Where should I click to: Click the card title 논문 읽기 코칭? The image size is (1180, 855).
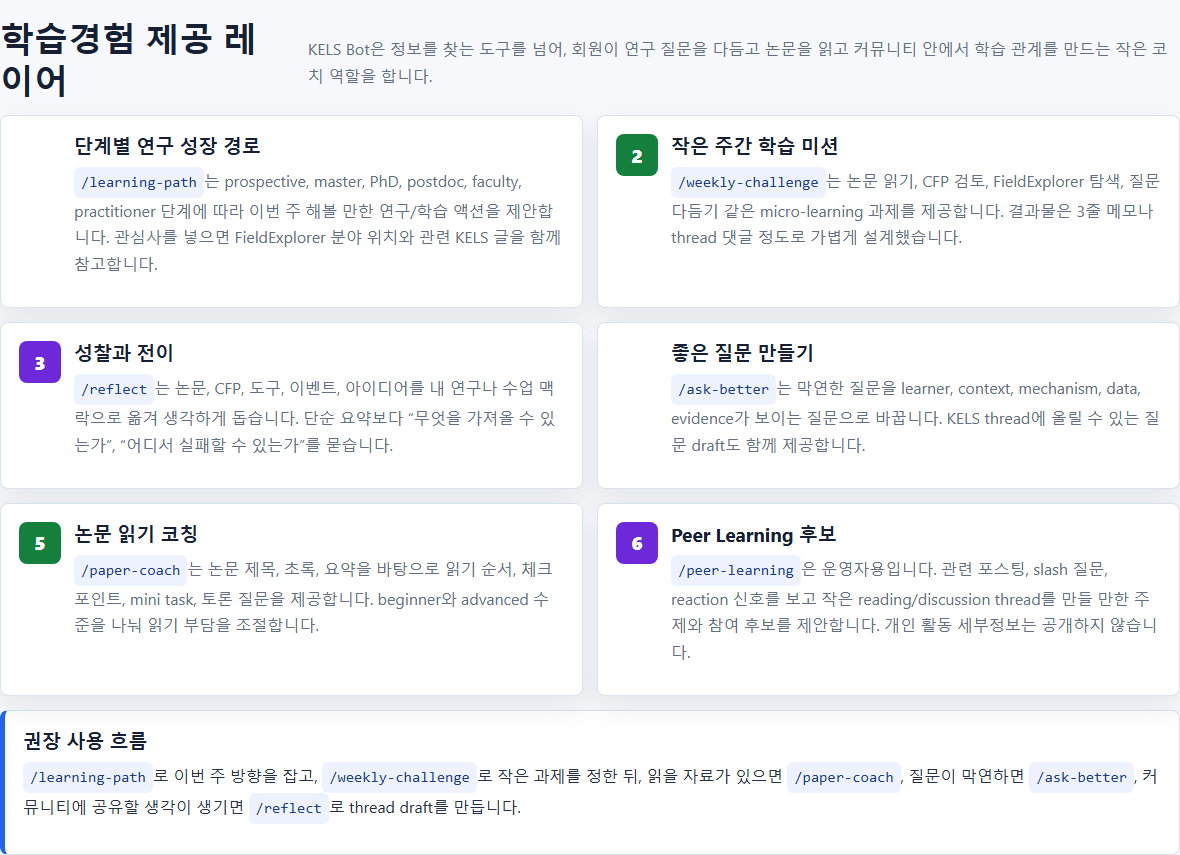click(135, 534)
